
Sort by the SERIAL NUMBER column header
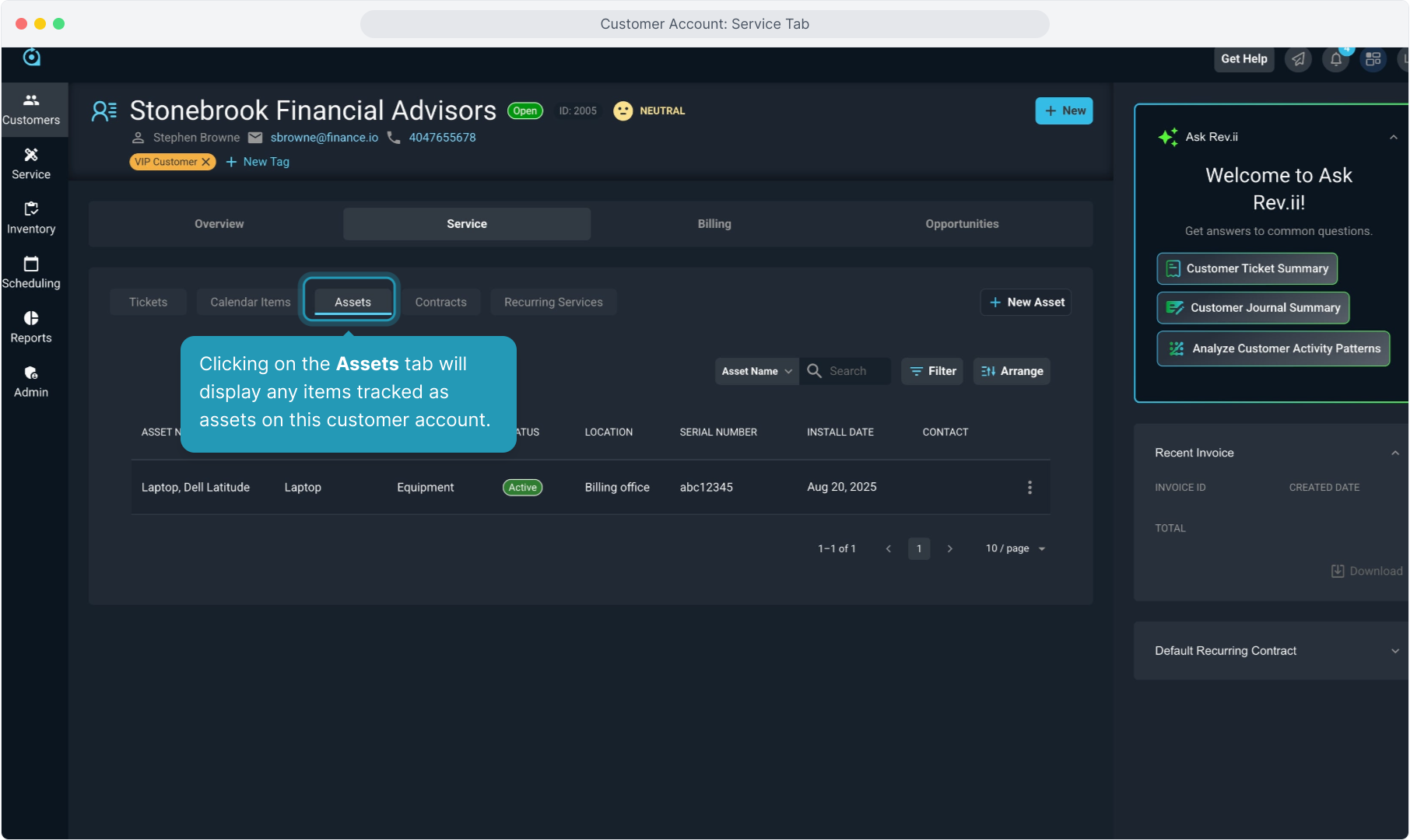point(718,432)
